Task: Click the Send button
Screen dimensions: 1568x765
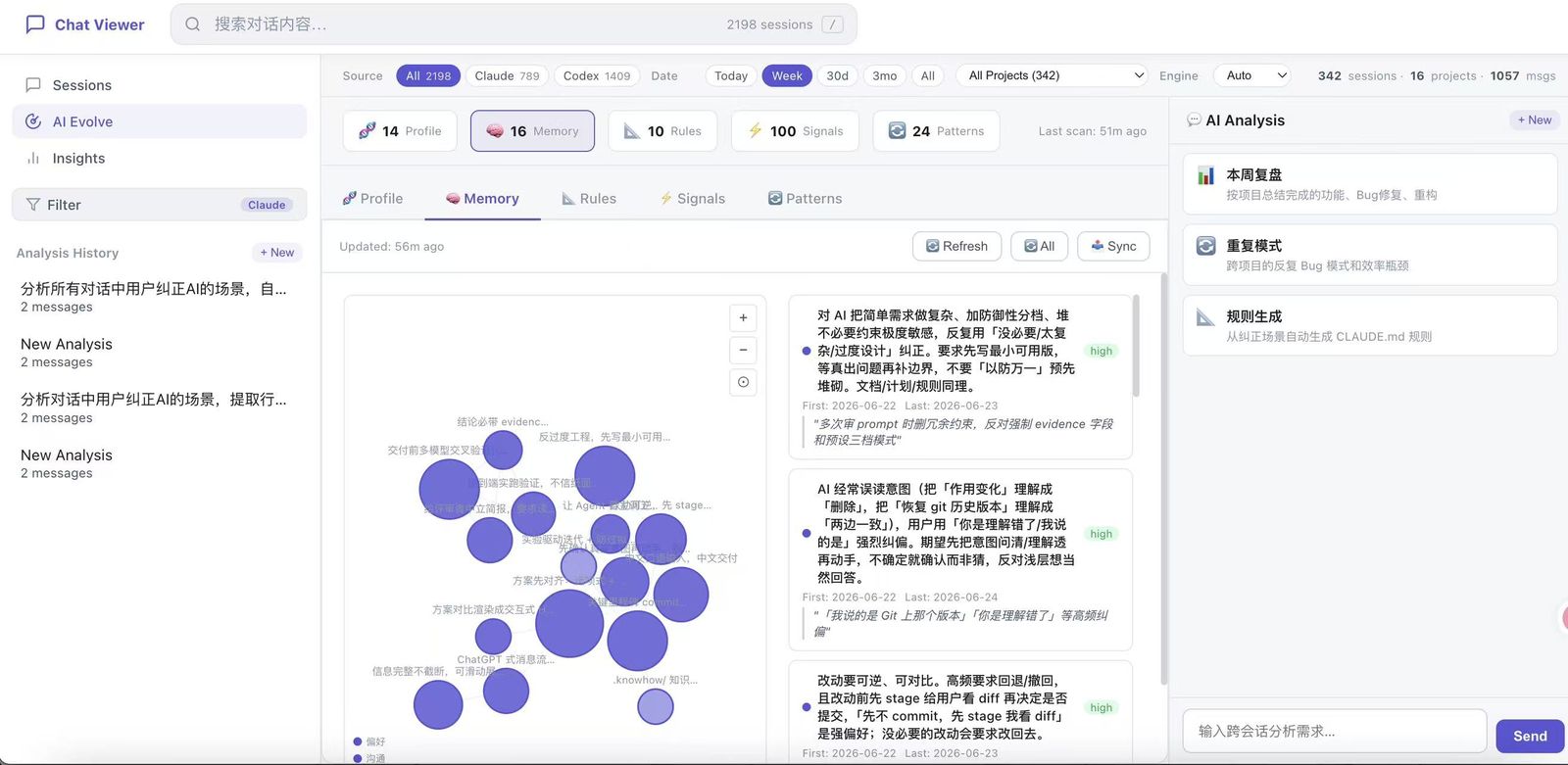Action: coord(1530,736)
